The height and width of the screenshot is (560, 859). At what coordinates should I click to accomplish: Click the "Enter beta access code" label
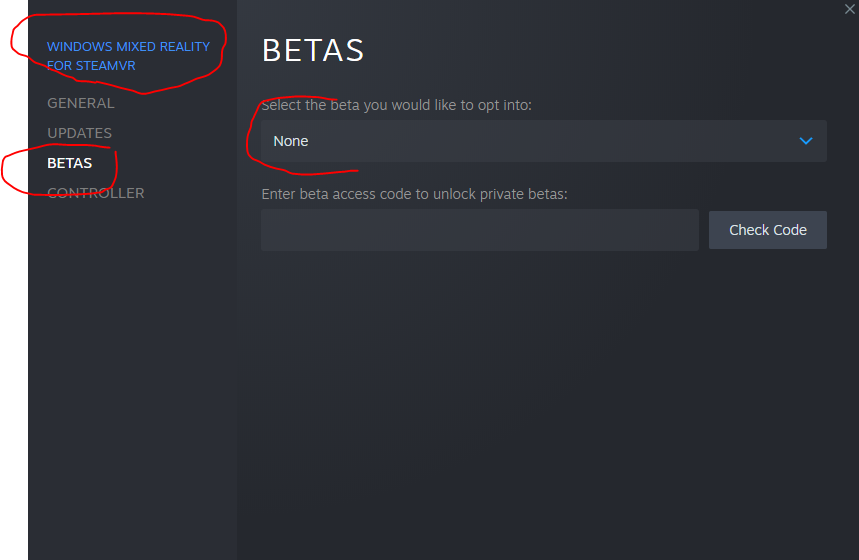point(414,194)
